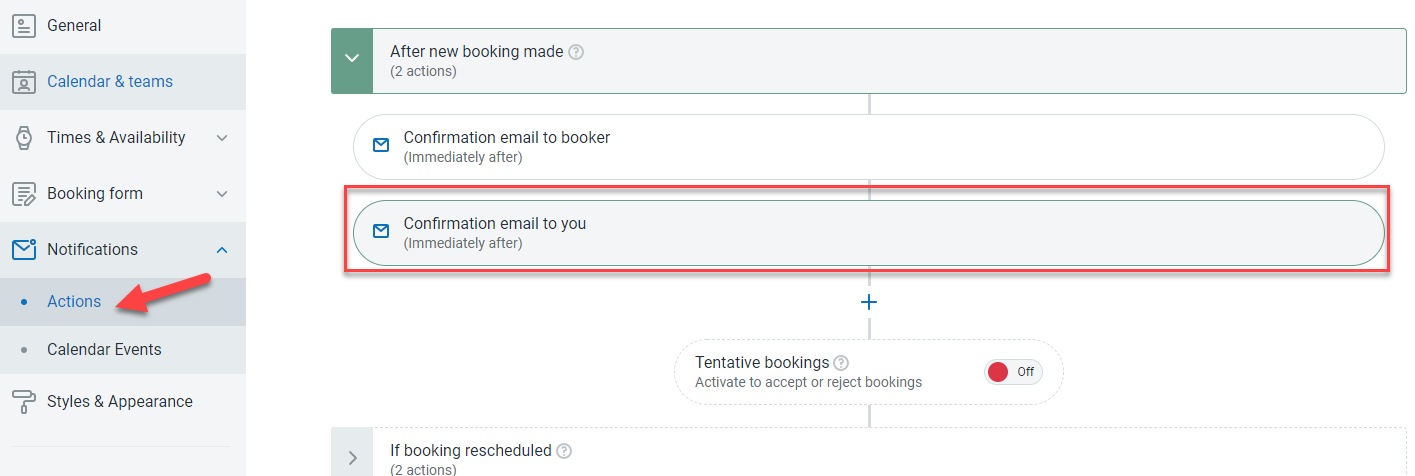
Task: Open the Calendar Events menu item
Action: tap(104, 350)
